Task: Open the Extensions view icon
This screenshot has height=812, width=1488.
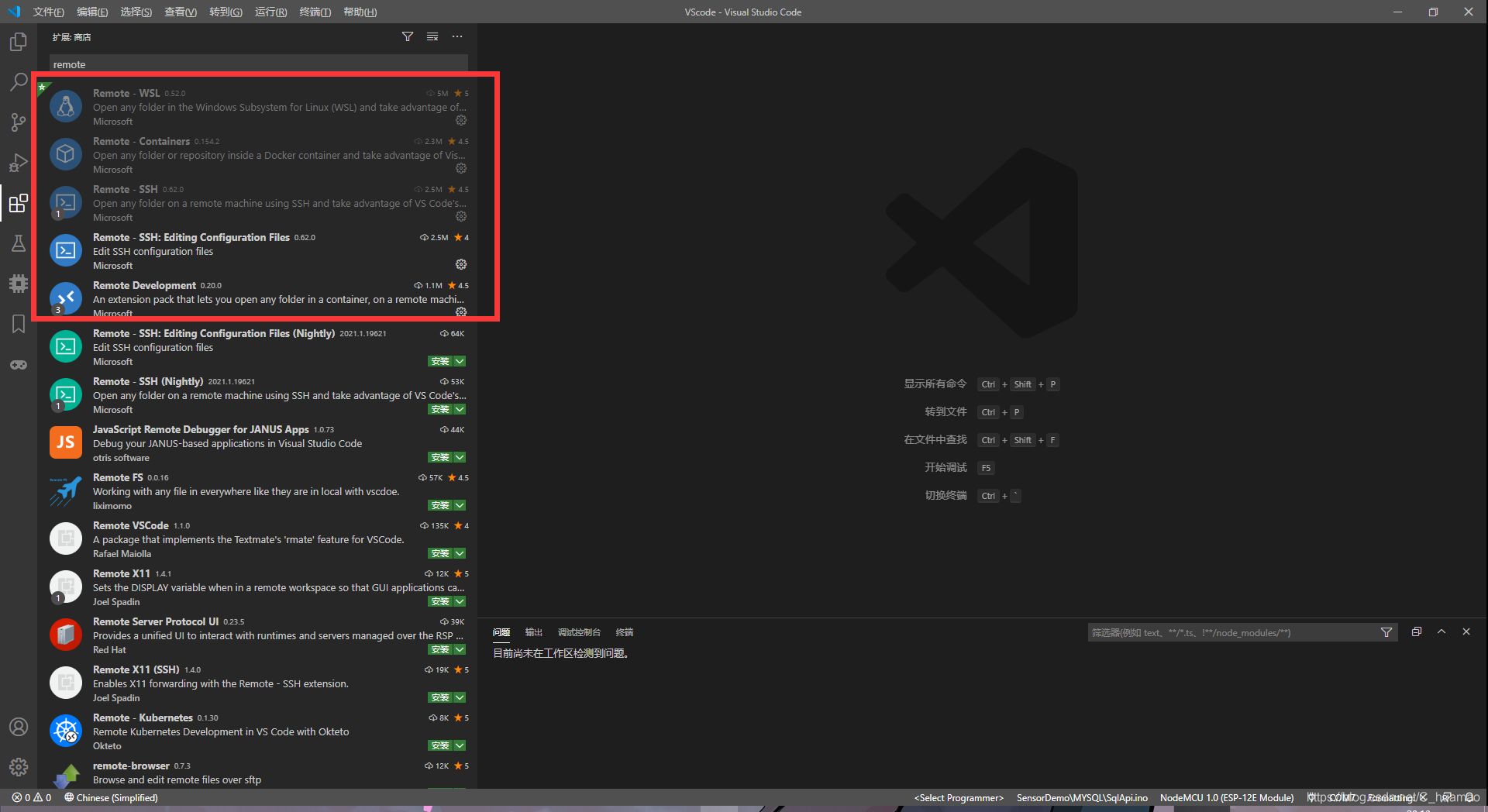Action: (19, 203)
